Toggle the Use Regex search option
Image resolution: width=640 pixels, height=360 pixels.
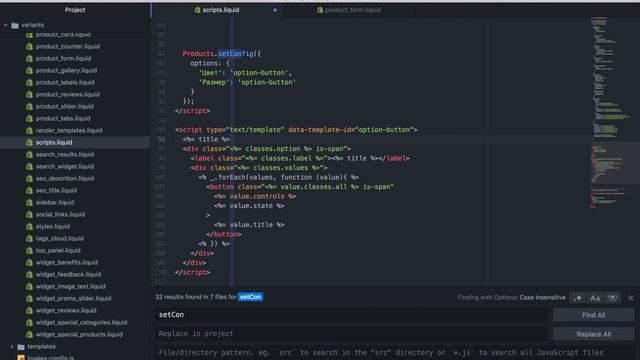[578, 298]
